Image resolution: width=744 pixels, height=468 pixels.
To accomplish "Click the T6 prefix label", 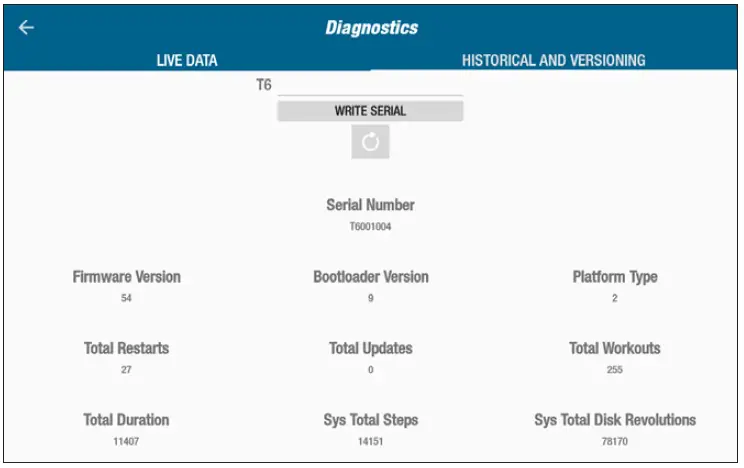I will coord(264,85).
